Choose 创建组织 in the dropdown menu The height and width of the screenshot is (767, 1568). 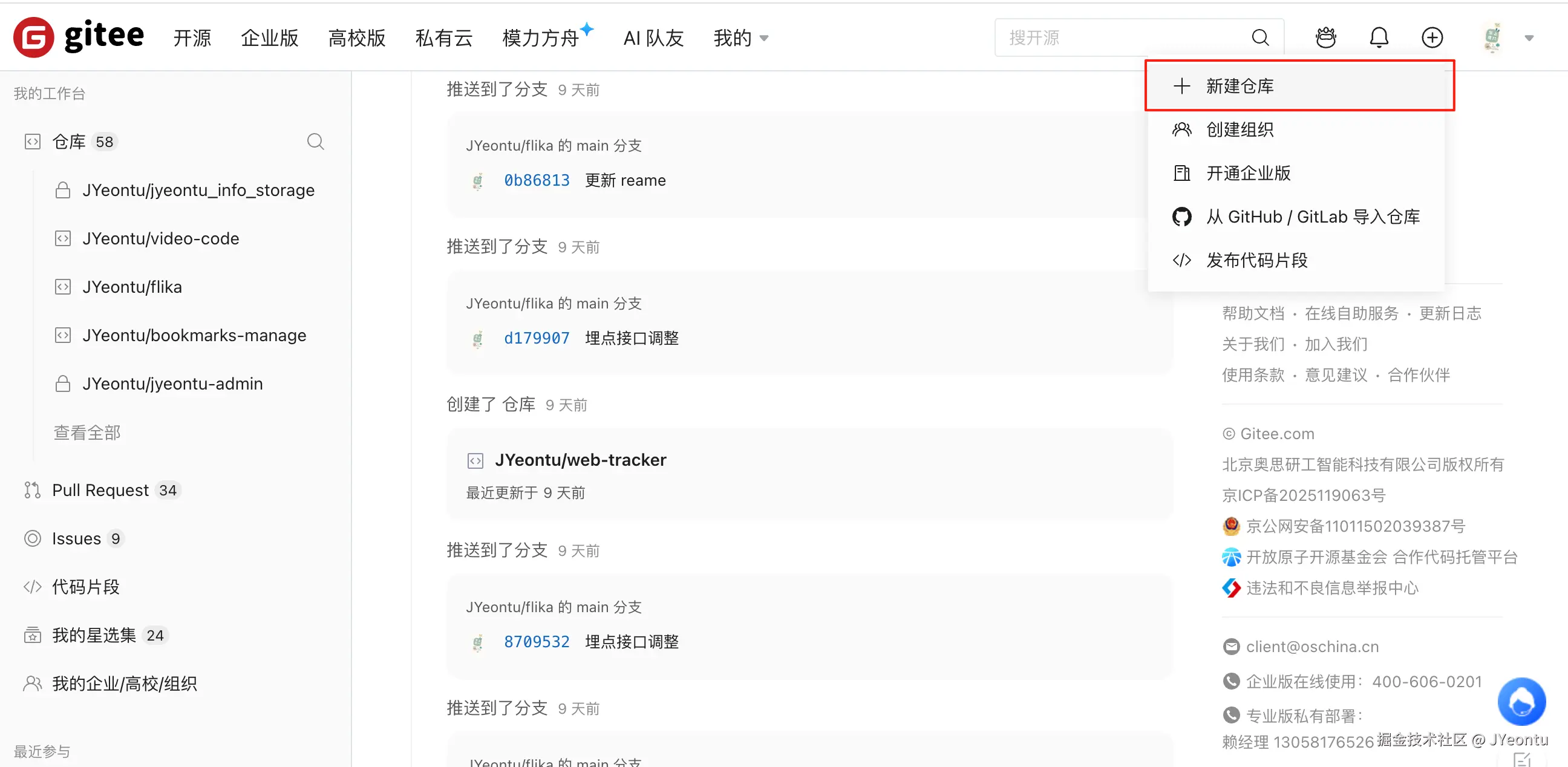tap(1240, 129)
